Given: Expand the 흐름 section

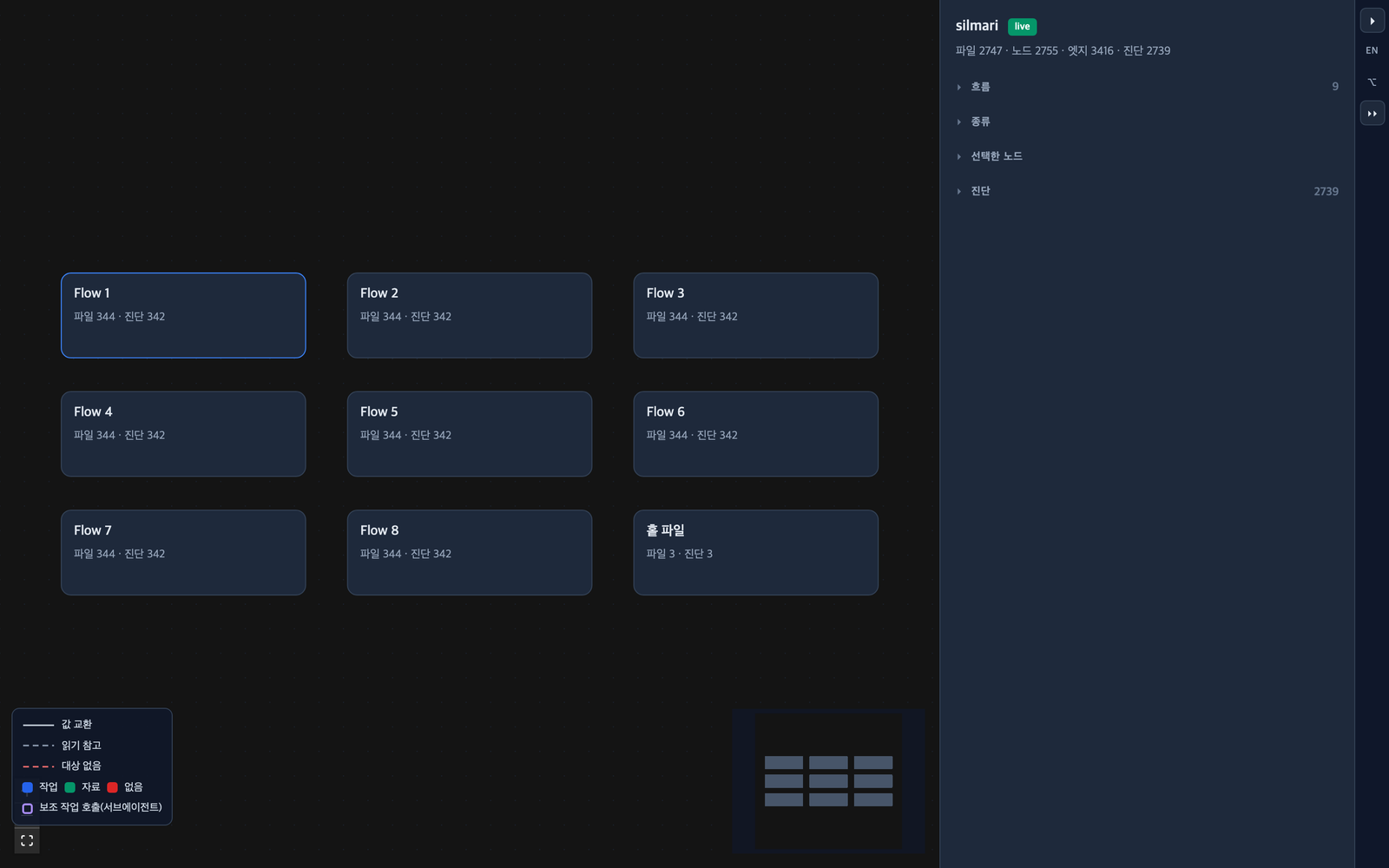Looking at the screenshot, I should pos(1147,87).
